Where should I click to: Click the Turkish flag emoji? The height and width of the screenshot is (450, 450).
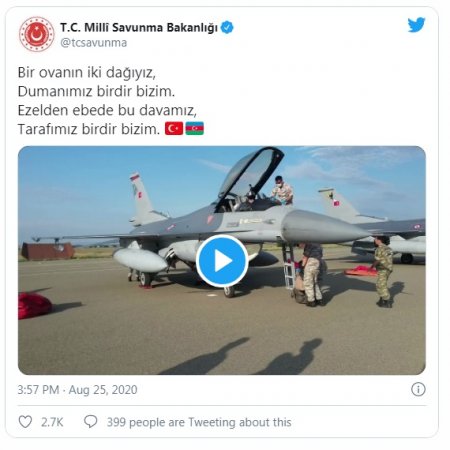pos(174,128)
